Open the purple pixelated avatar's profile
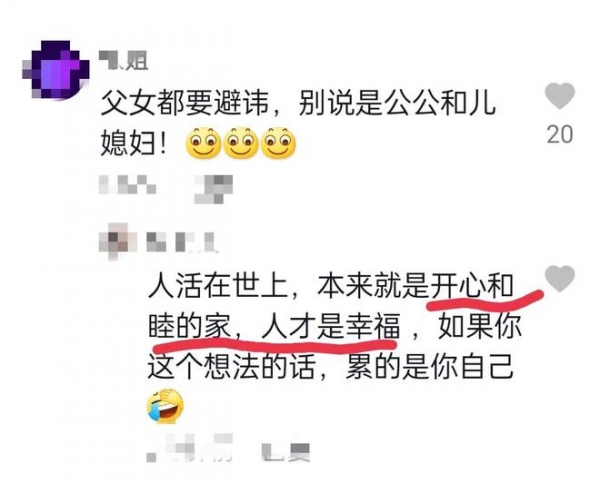 [56, 70]
